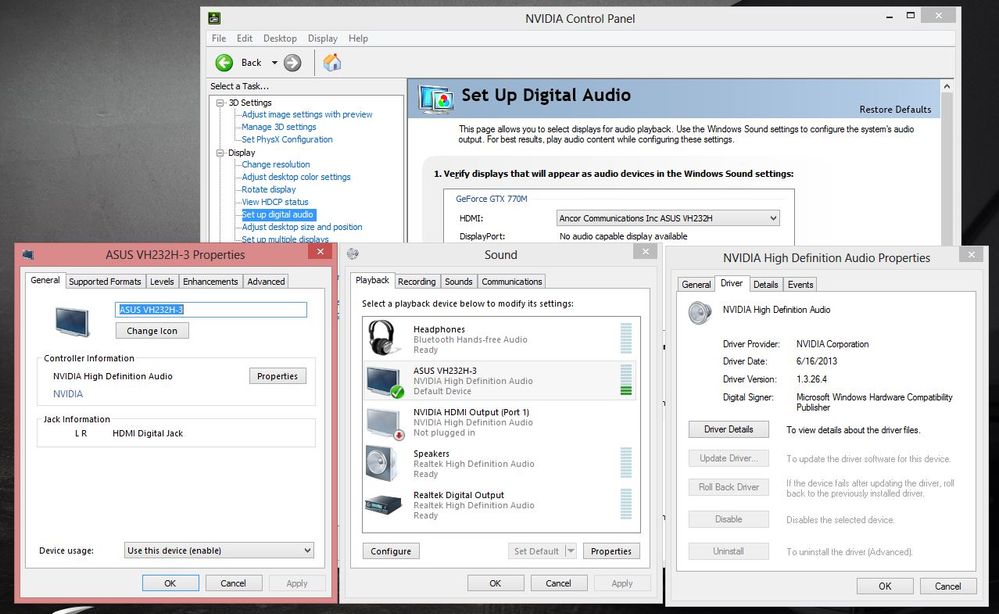Click the NVIDIA Control Panel title bar icon
This screenshot has width=999, height=614.
click(215, 18)
